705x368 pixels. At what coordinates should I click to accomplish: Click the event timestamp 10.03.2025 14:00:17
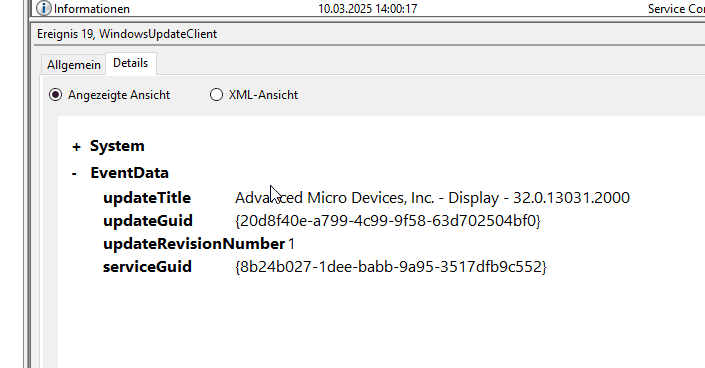[368, 9]
